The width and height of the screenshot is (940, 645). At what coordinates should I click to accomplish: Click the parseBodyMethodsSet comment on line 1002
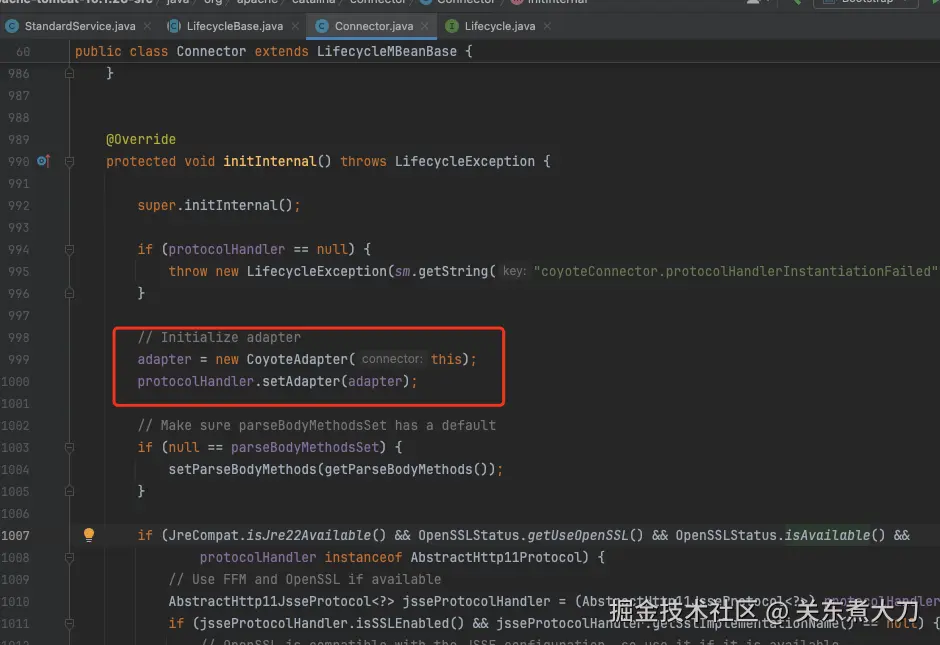pos(317,425)
